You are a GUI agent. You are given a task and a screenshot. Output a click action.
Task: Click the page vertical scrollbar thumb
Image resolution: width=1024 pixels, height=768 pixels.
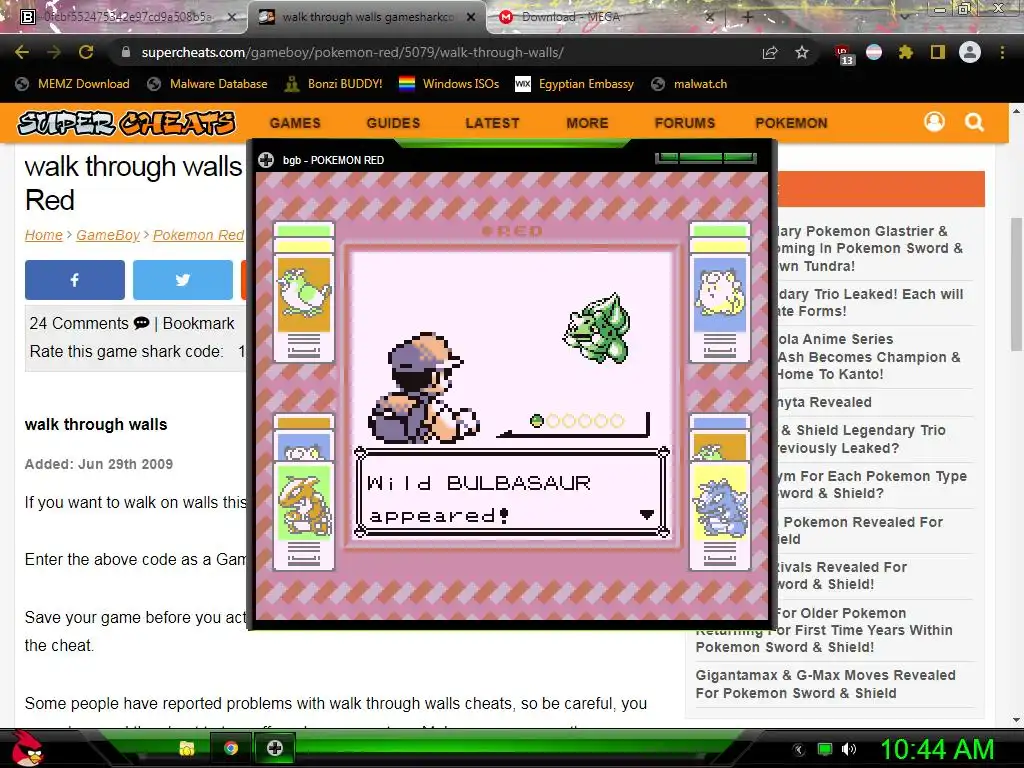coord(1017,285)
